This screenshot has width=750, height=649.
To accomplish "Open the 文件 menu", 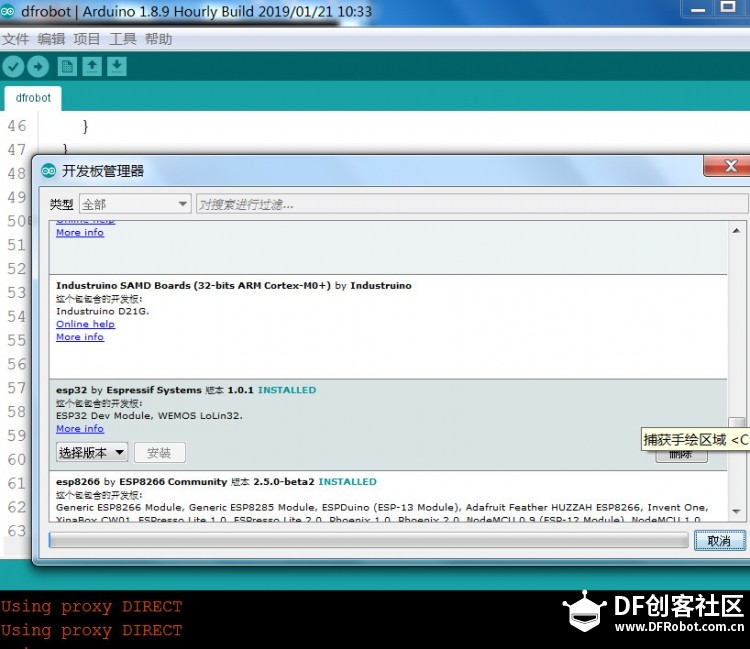I will pos(15,39).
